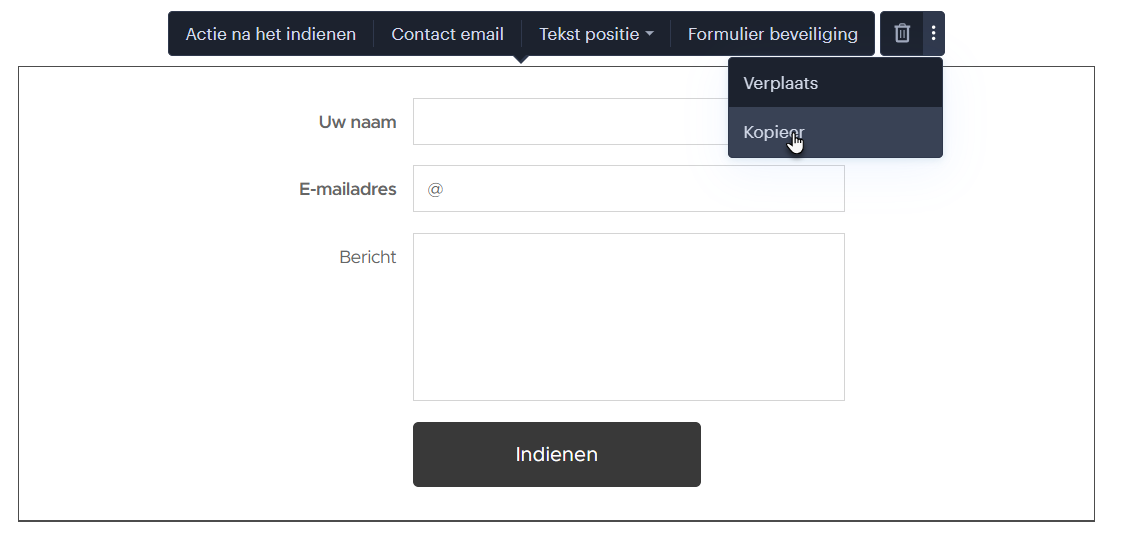This screenshot has height=542, width=1147.
Task: Click the three-dot more options icon
Action: click(933, 34)
